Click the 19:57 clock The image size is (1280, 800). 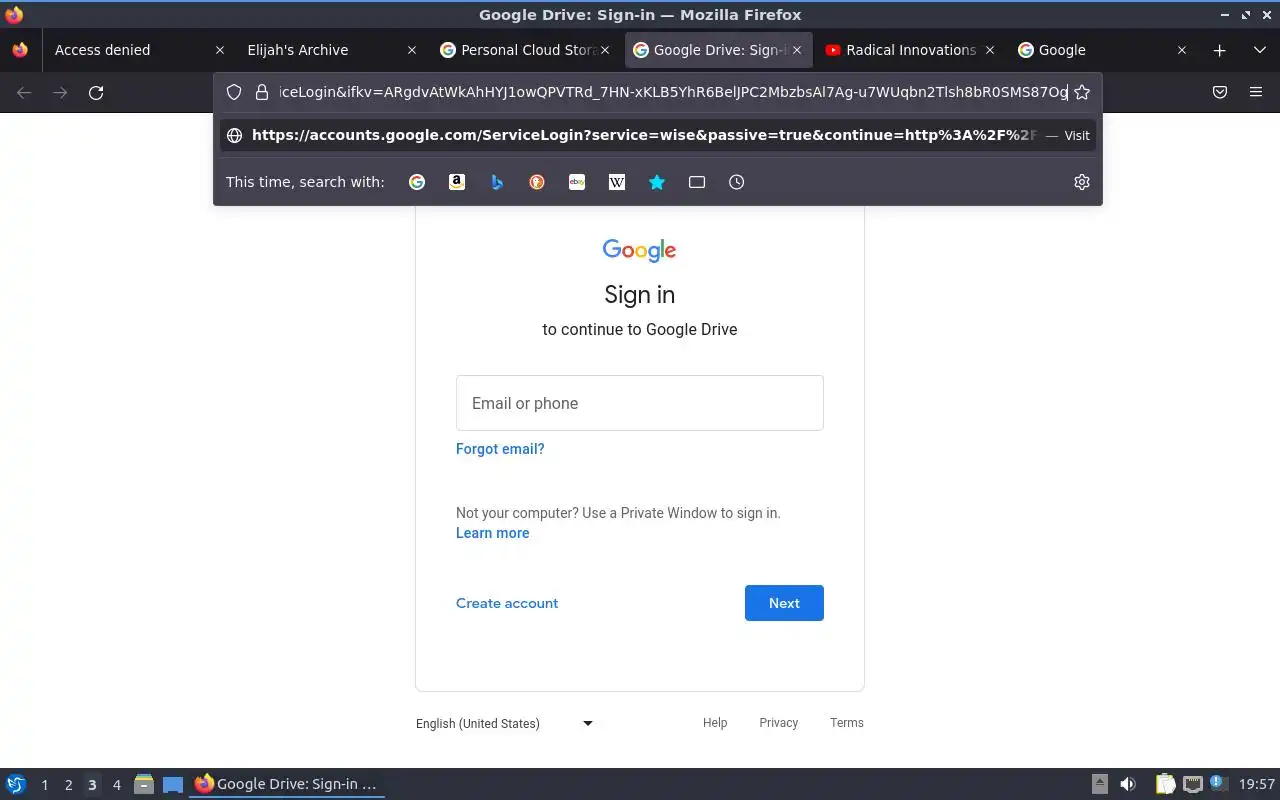click(x=1257, y=784)
